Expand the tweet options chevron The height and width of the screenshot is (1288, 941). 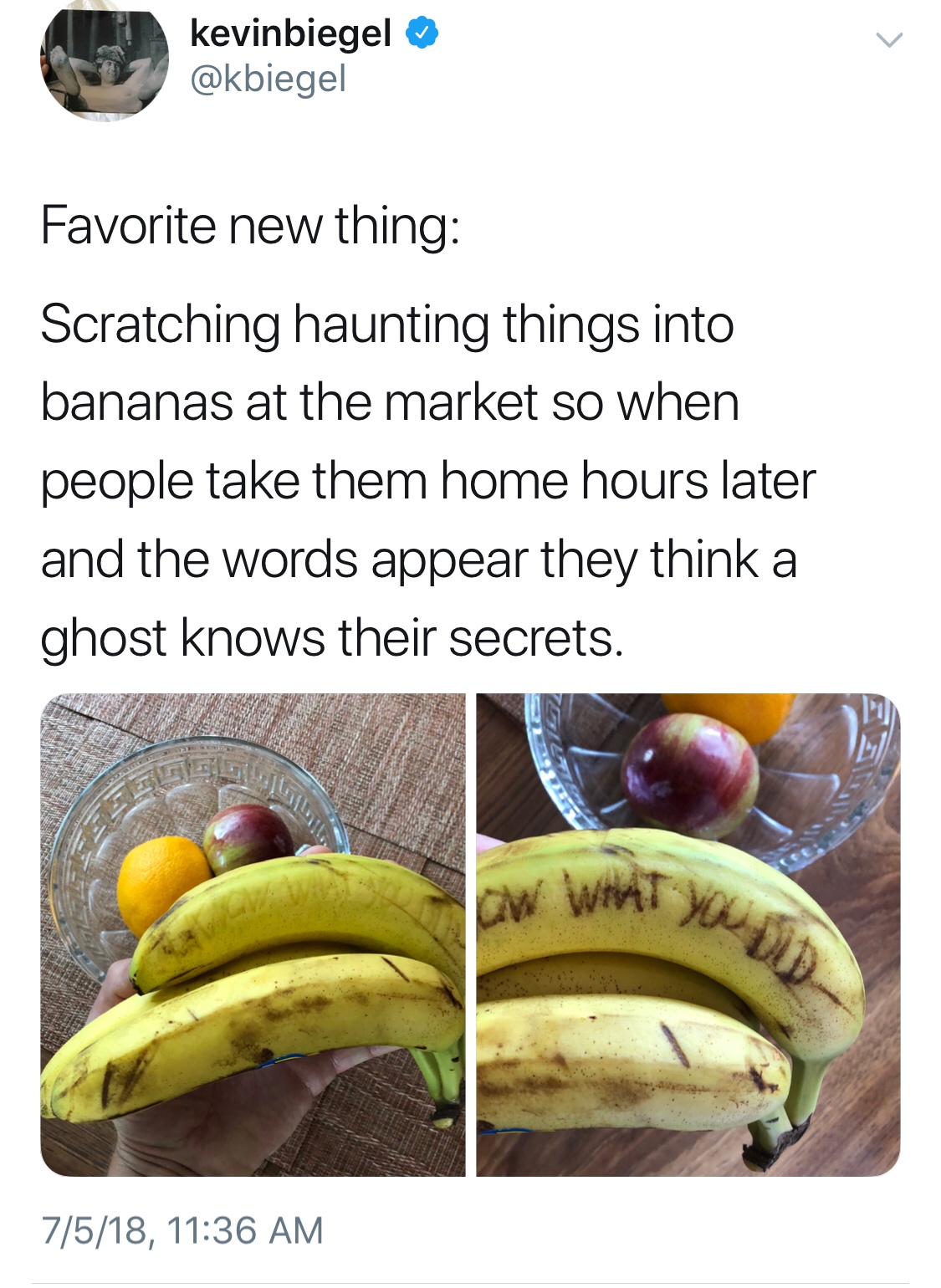coord(888,39)
